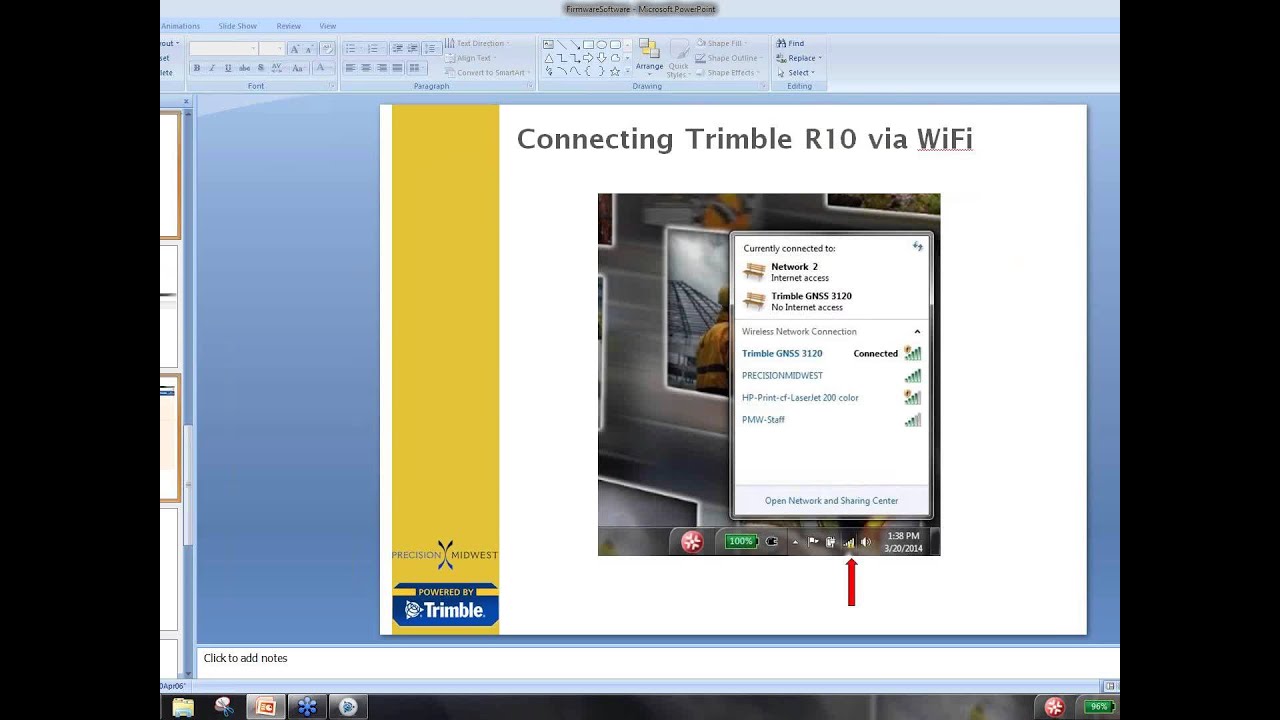Viewport: 1280px width, 720px height.
Task: Click into 'Click to add notes' field
Action: click(658, 658)
